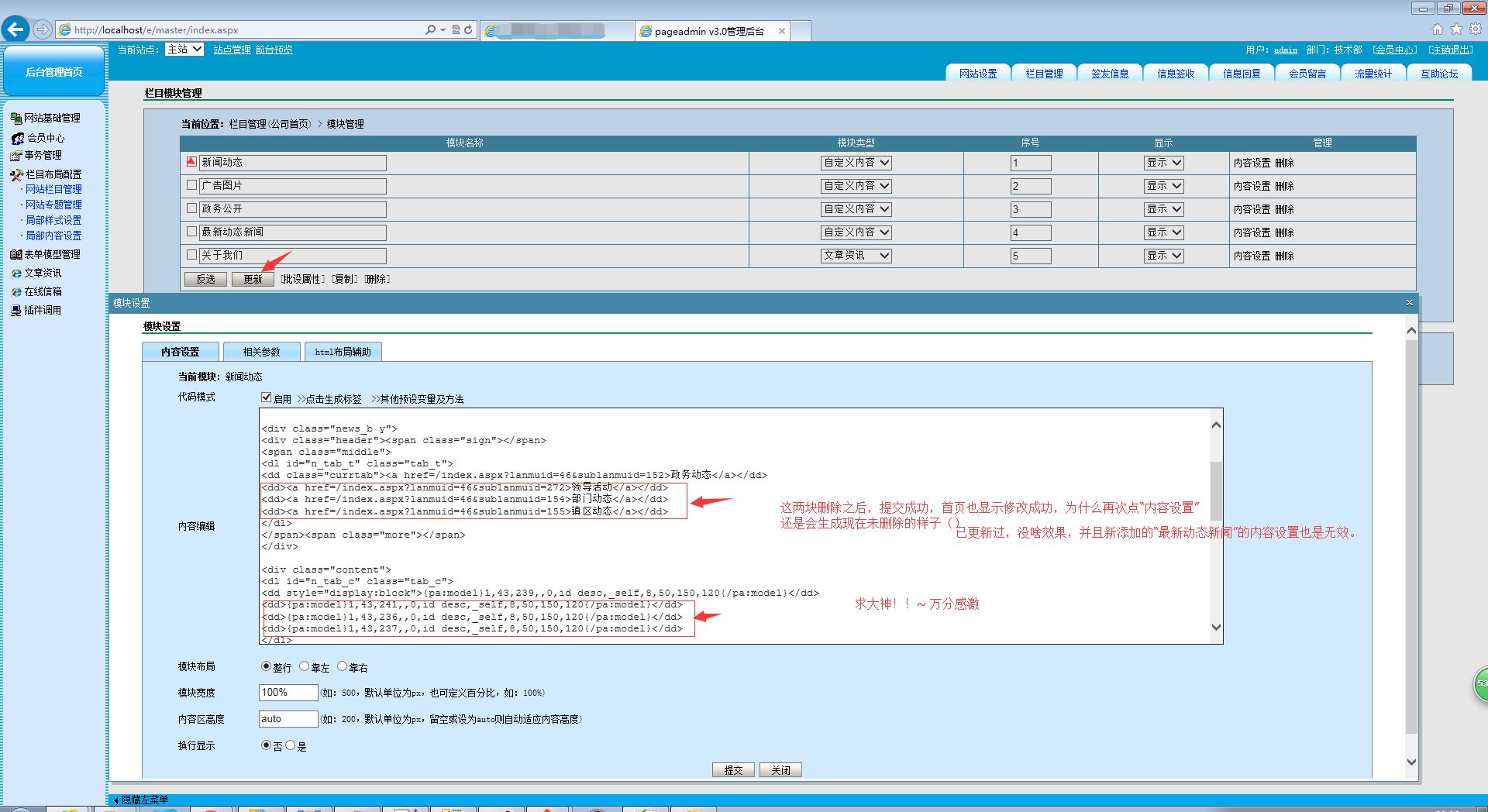Switch to the 相关参数 tab
This screenshot has width=1488, height=812.
[x=261, y=352]
